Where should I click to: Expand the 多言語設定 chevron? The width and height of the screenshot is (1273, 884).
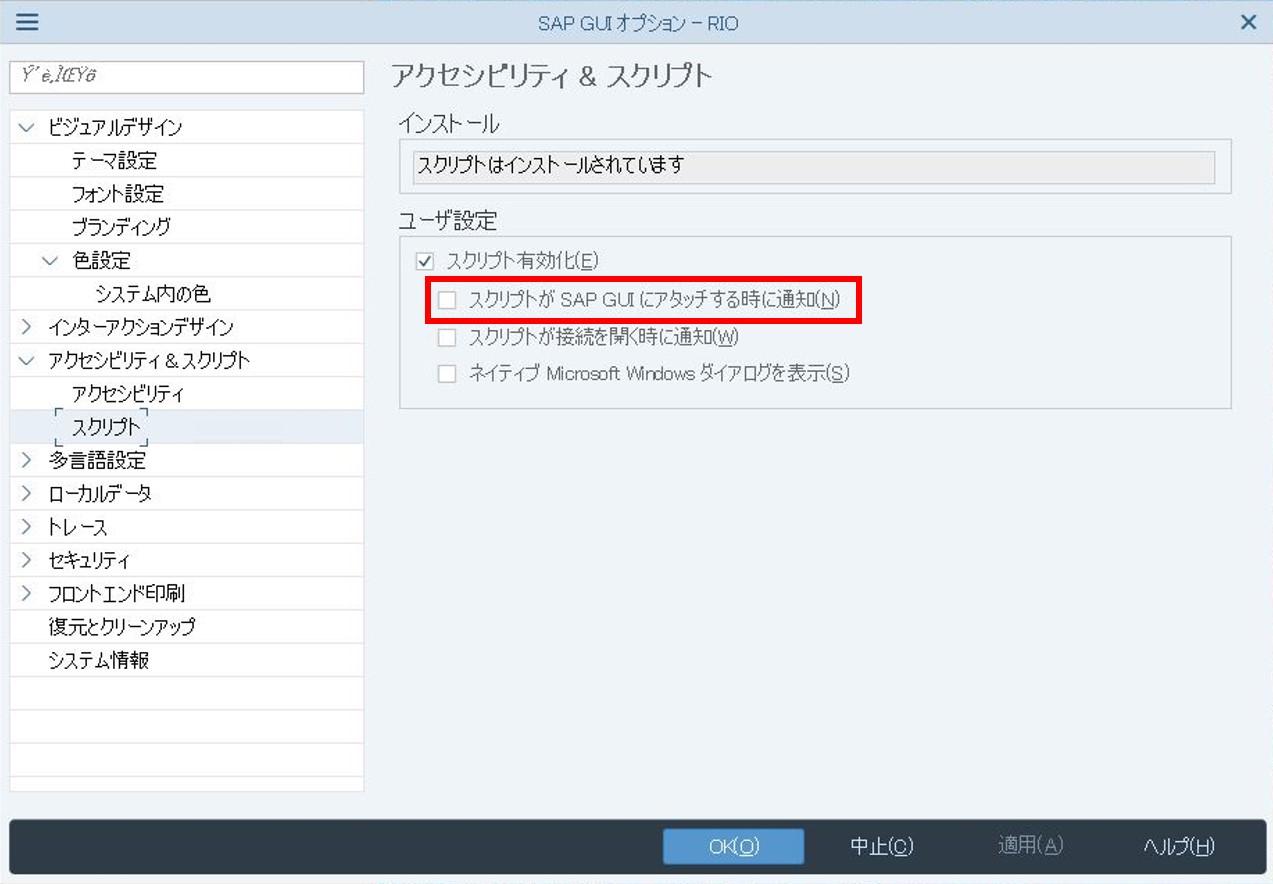click(27, 460)
